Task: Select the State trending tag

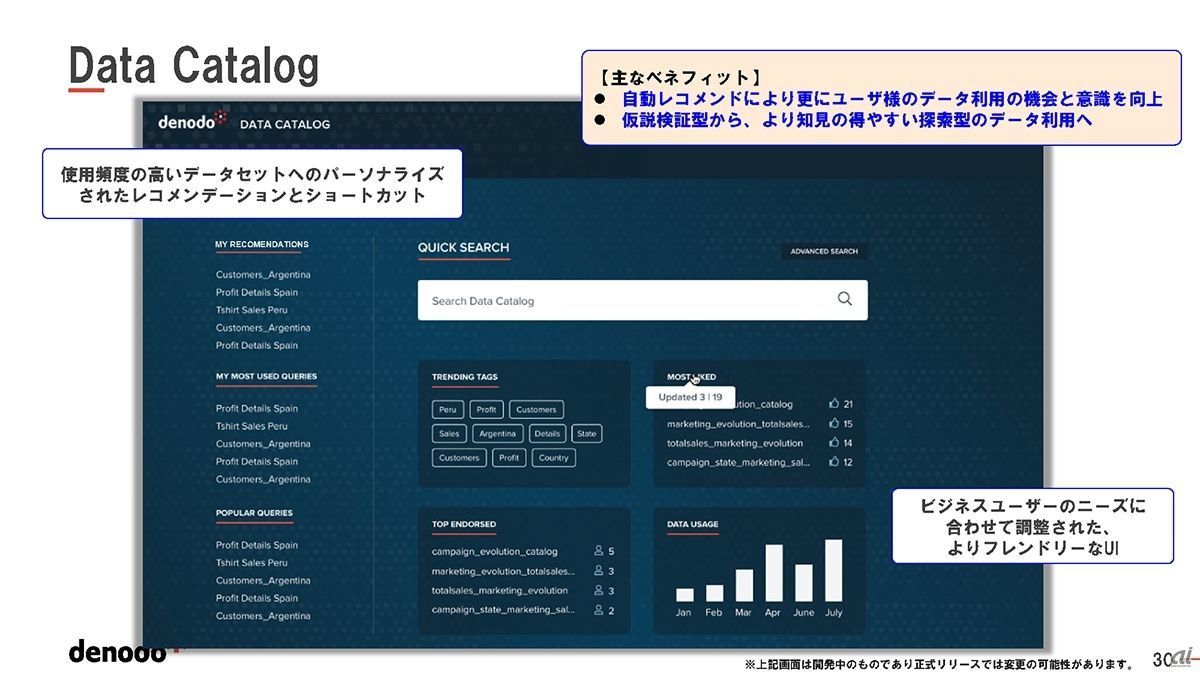Action: point(587,433)
